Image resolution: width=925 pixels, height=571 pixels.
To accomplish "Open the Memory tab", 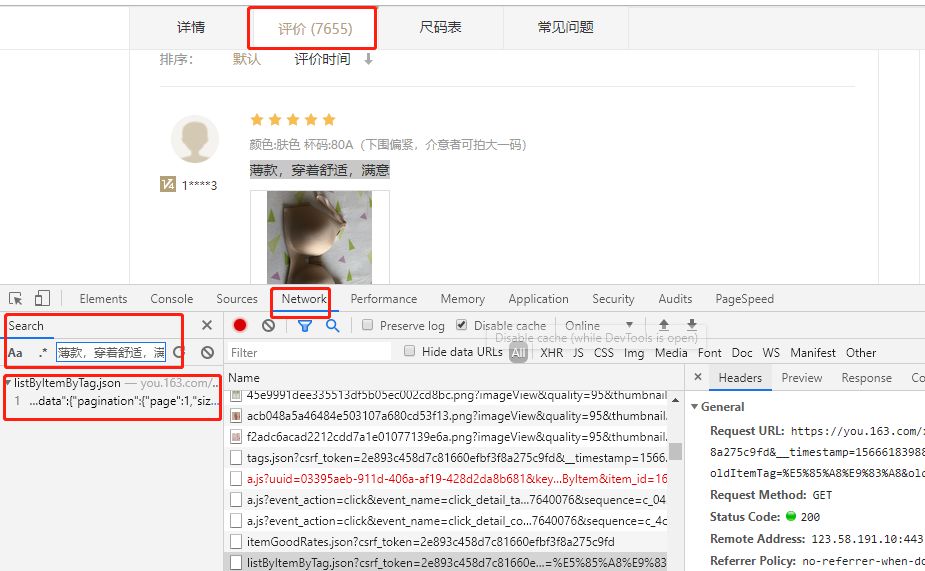I will click(x=463, y=299).
